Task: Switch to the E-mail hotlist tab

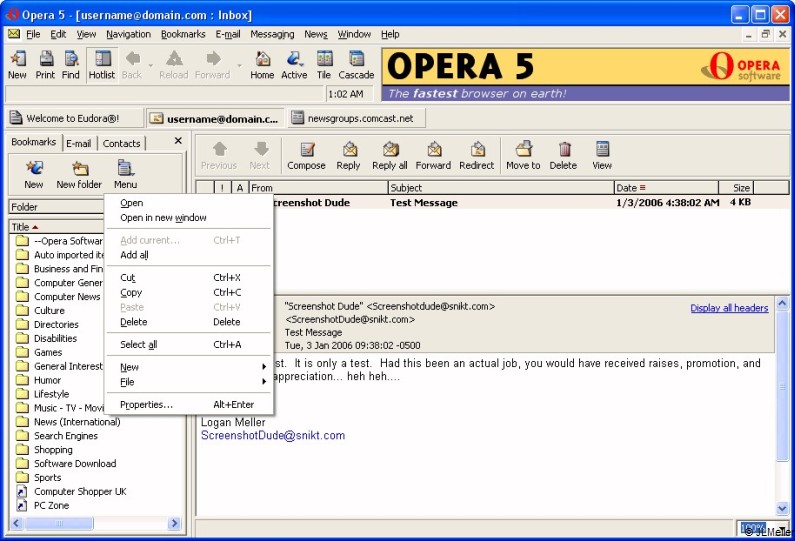Action: pos(79,143)
